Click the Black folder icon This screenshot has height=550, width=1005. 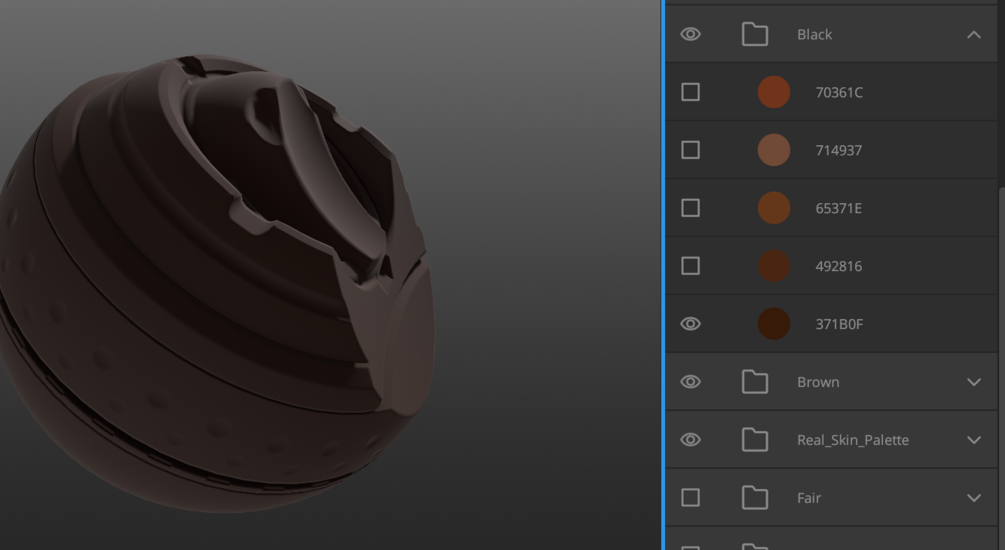tap(754, 34)
